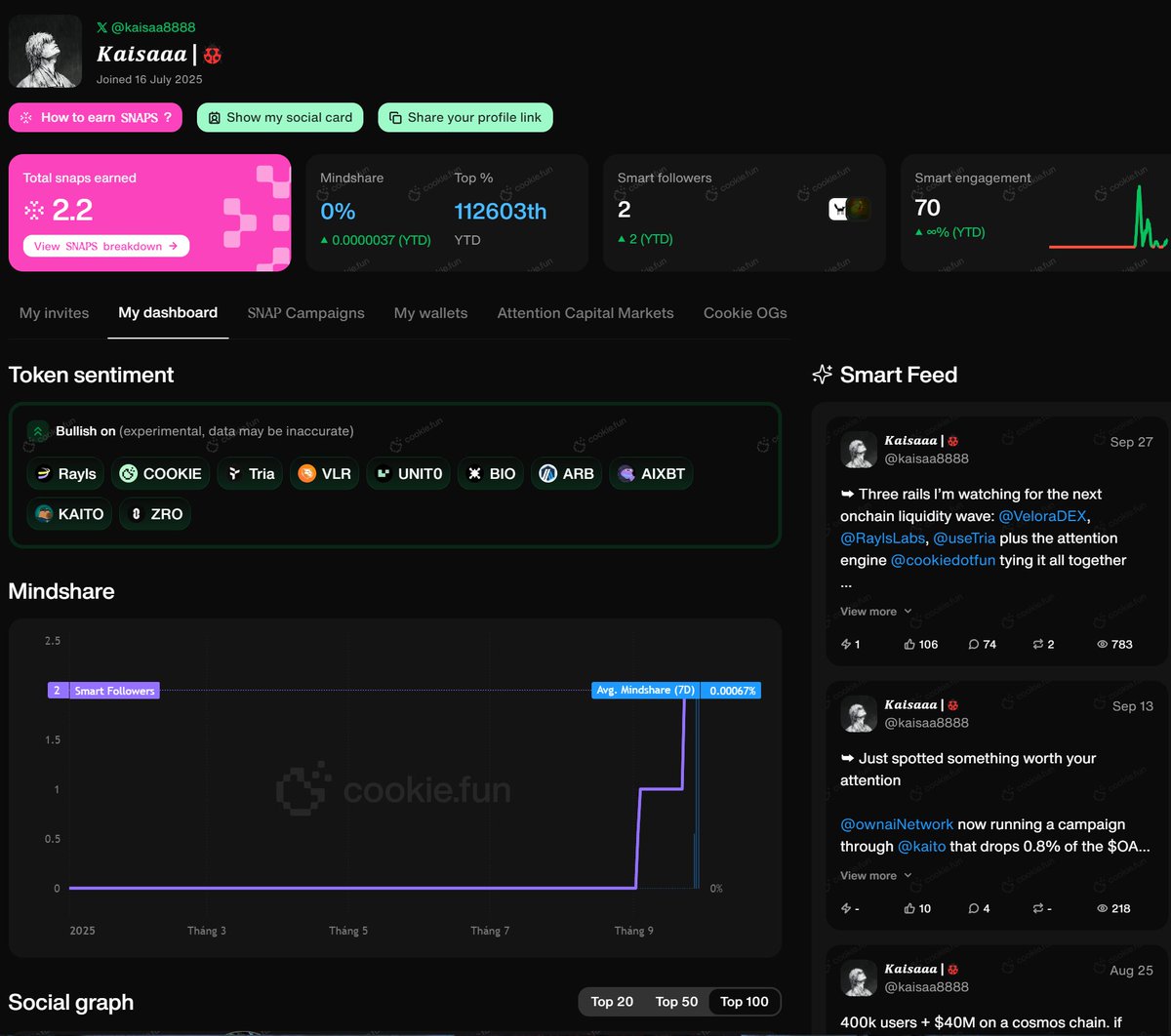Image resolution: width=1171 pixels, height=1036 pixels.
Task: Open the SNAP Campaigns tab
Action: (305, 313)
